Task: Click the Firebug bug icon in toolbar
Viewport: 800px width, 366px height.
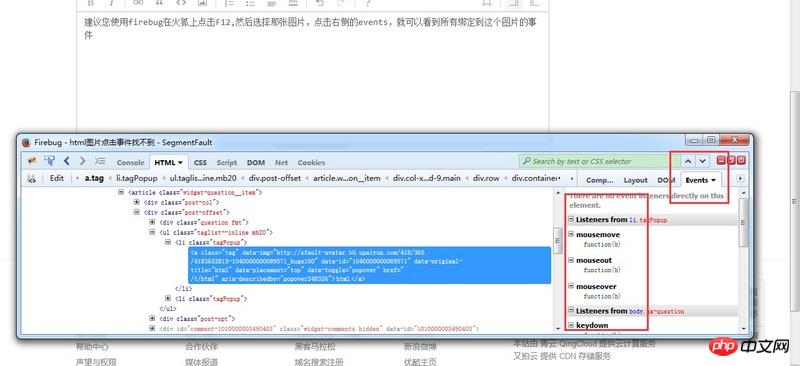Action: 32,161
